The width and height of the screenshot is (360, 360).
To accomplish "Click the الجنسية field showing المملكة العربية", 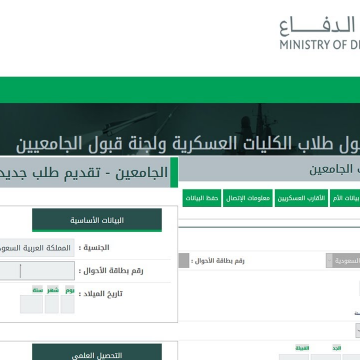I will point(37,248).
